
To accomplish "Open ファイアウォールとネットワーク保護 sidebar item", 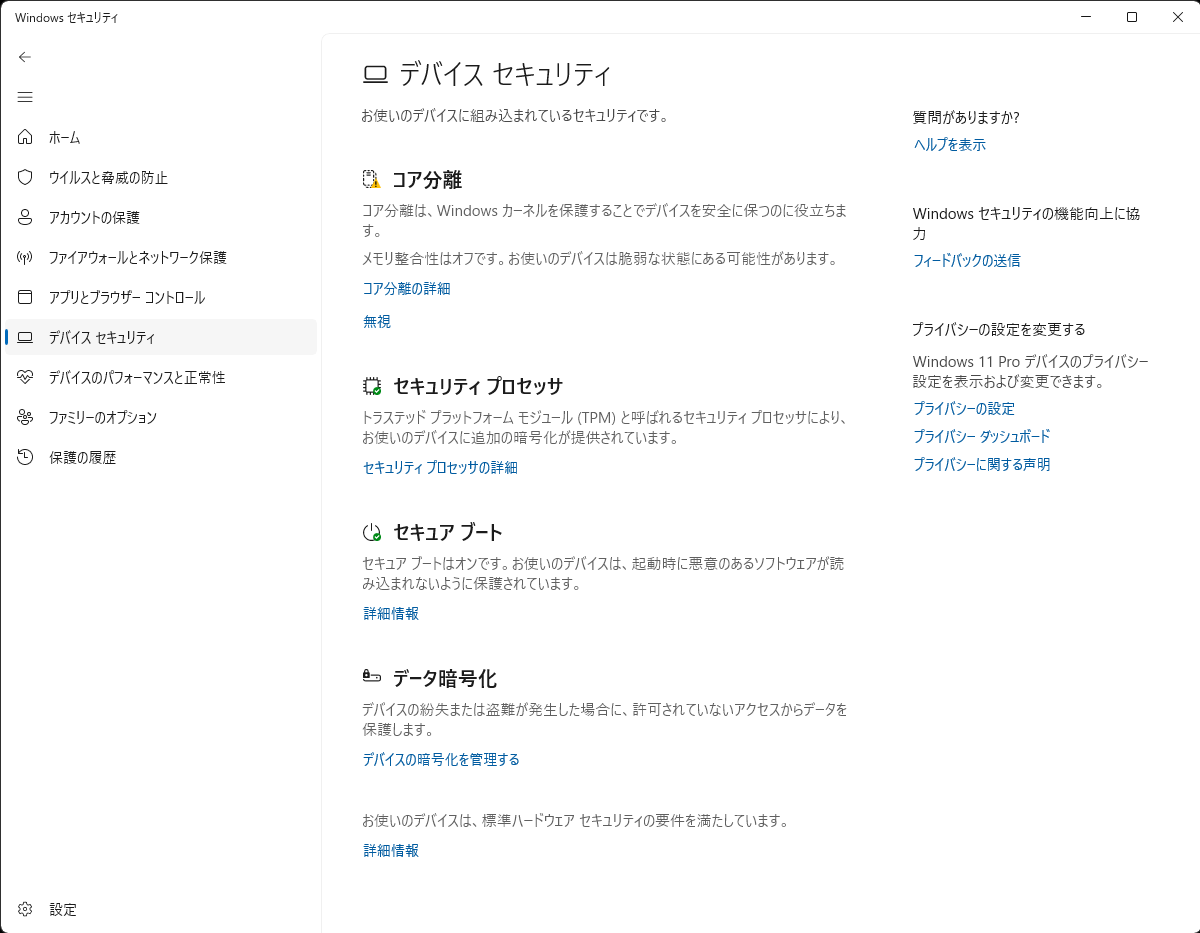I will pos(137,257).
